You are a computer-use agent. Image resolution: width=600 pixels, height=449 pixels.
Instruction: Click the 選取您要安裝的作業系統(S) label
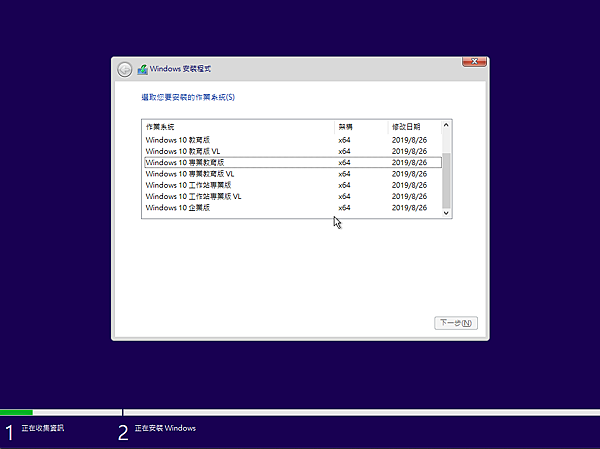188,97
